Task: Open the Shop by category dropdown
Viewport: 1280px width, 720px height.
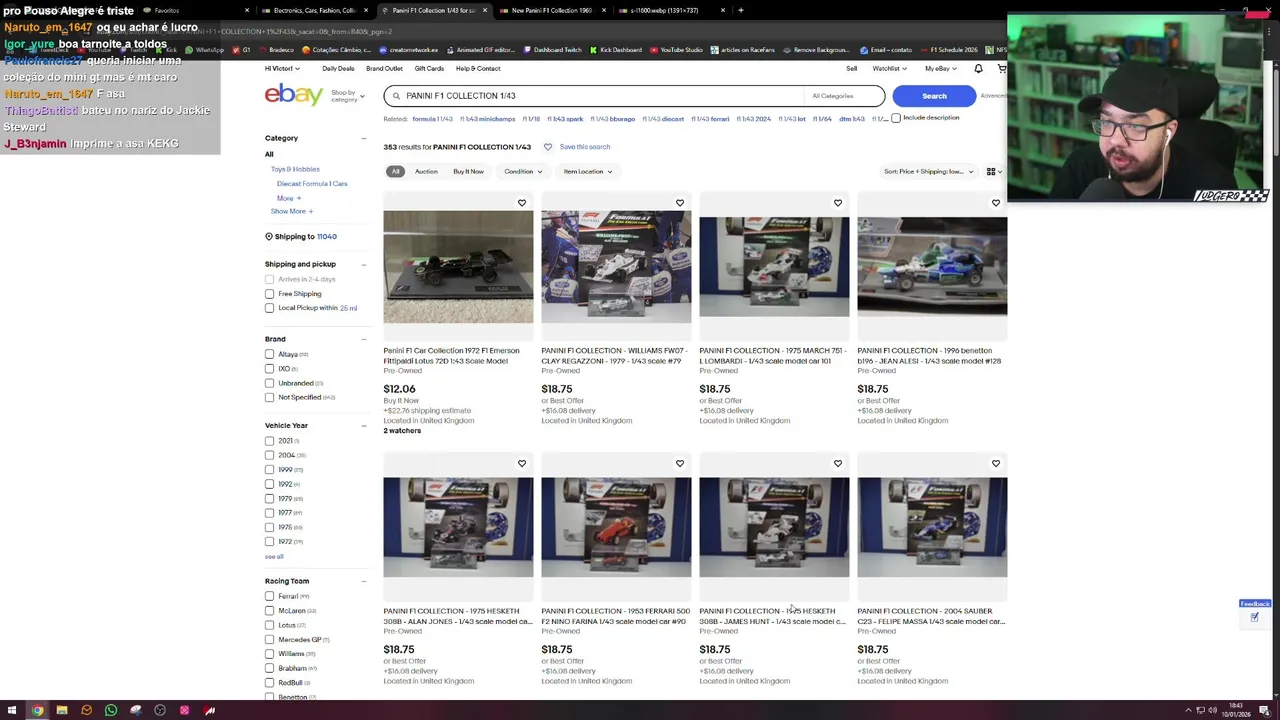Action: point(348,96)
